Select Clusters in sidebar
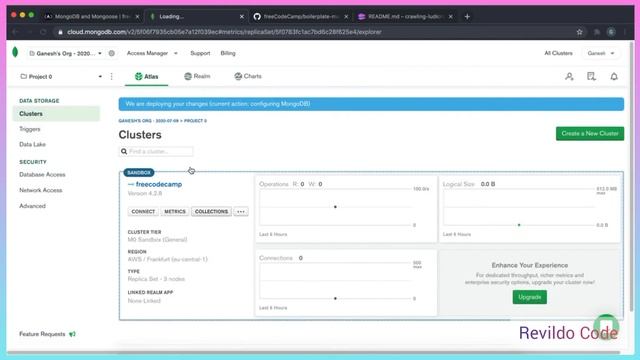Image resolution: width=640 pixels, height=360 pixels. 56,114
